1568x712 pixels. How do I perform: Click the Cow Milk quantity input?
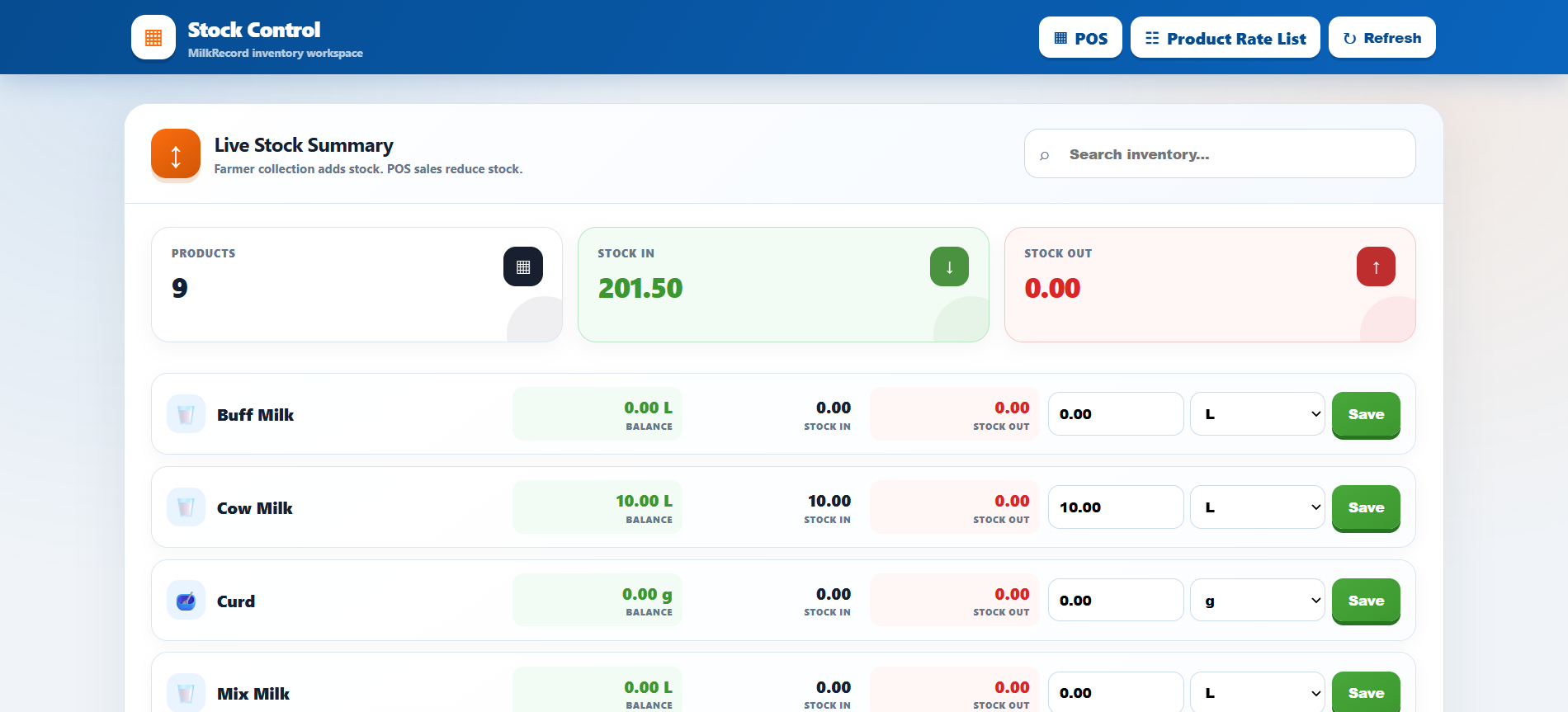1116,507
